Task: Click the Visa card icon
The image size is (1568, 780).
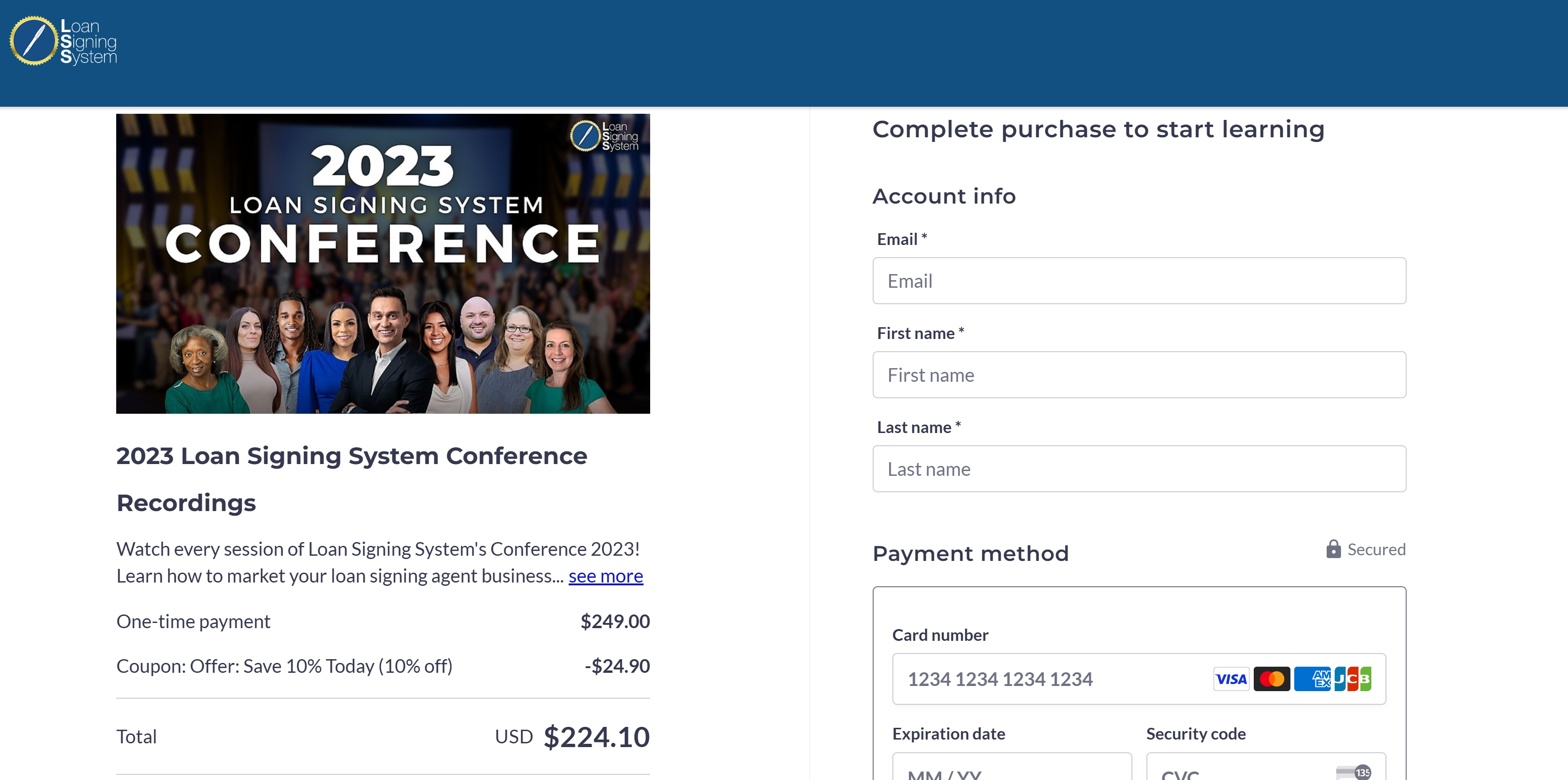Action: click(1231, 679)
